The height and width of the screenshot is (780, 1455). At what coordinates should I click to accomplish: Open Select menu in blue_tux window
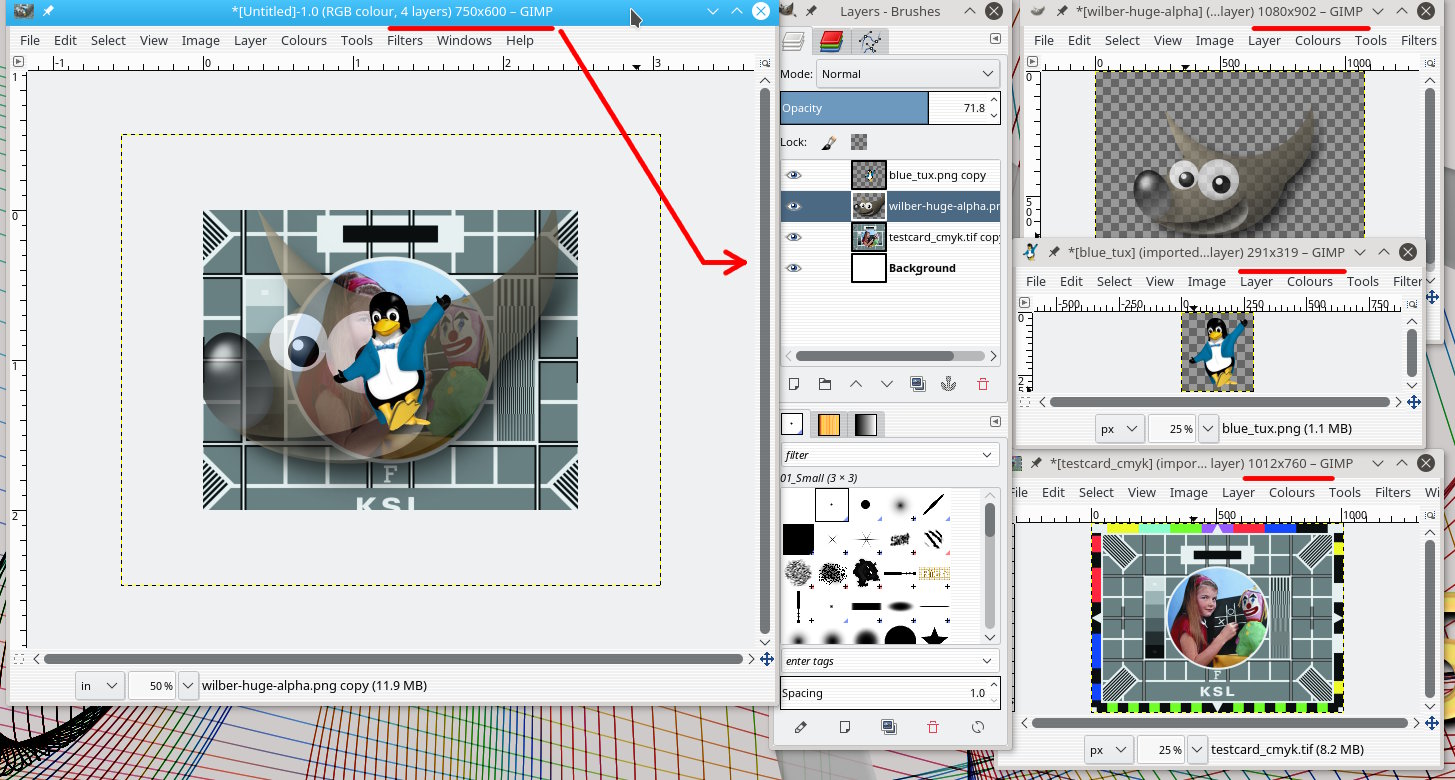pyautogui.click(x=1114, y=281)
